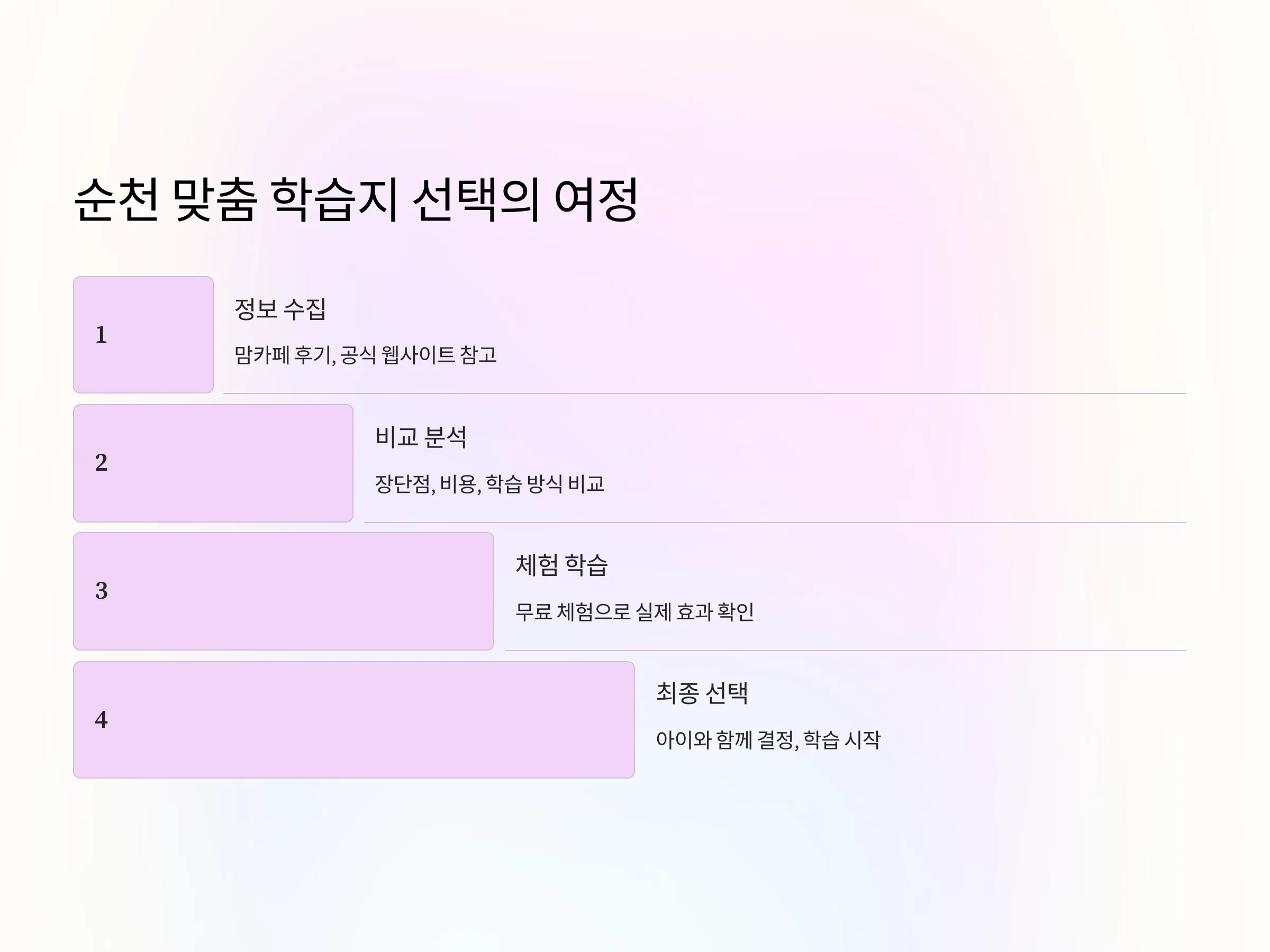Viewport: 1270px width, 952px height.
Task: Select the step 2 purple box
Action: tap(213, 463)
